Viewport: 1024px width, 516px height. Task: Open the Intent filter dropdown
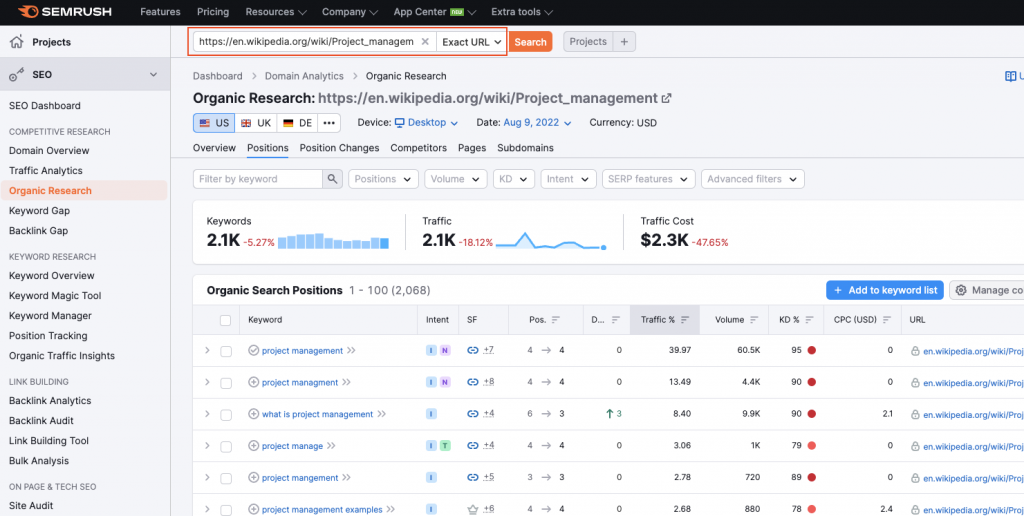568,179
